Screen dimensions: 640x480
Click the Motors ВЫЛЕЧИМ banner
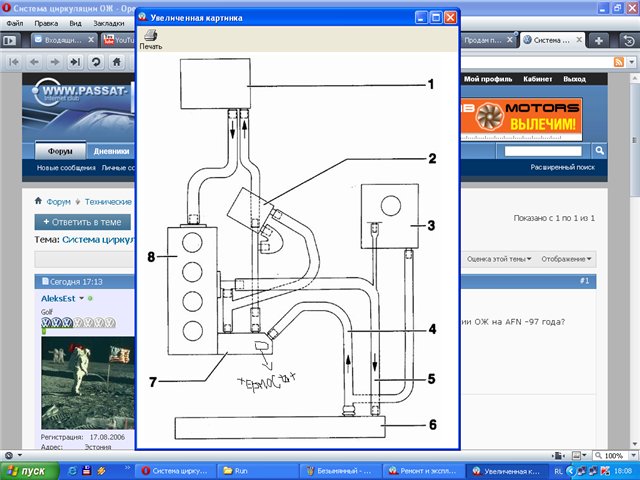tap(521, 119)
